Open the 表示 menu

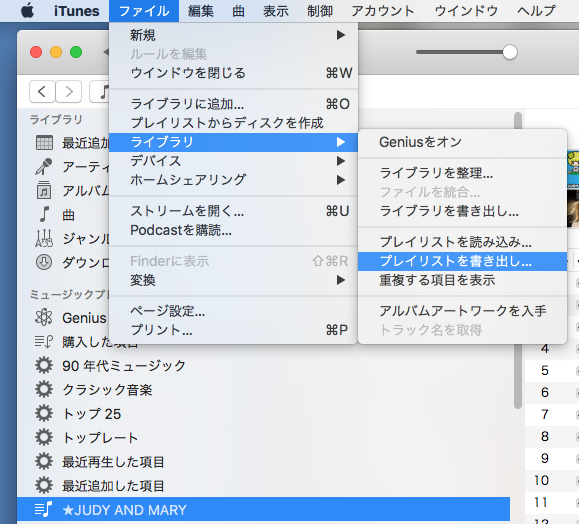tap(275, 11)
